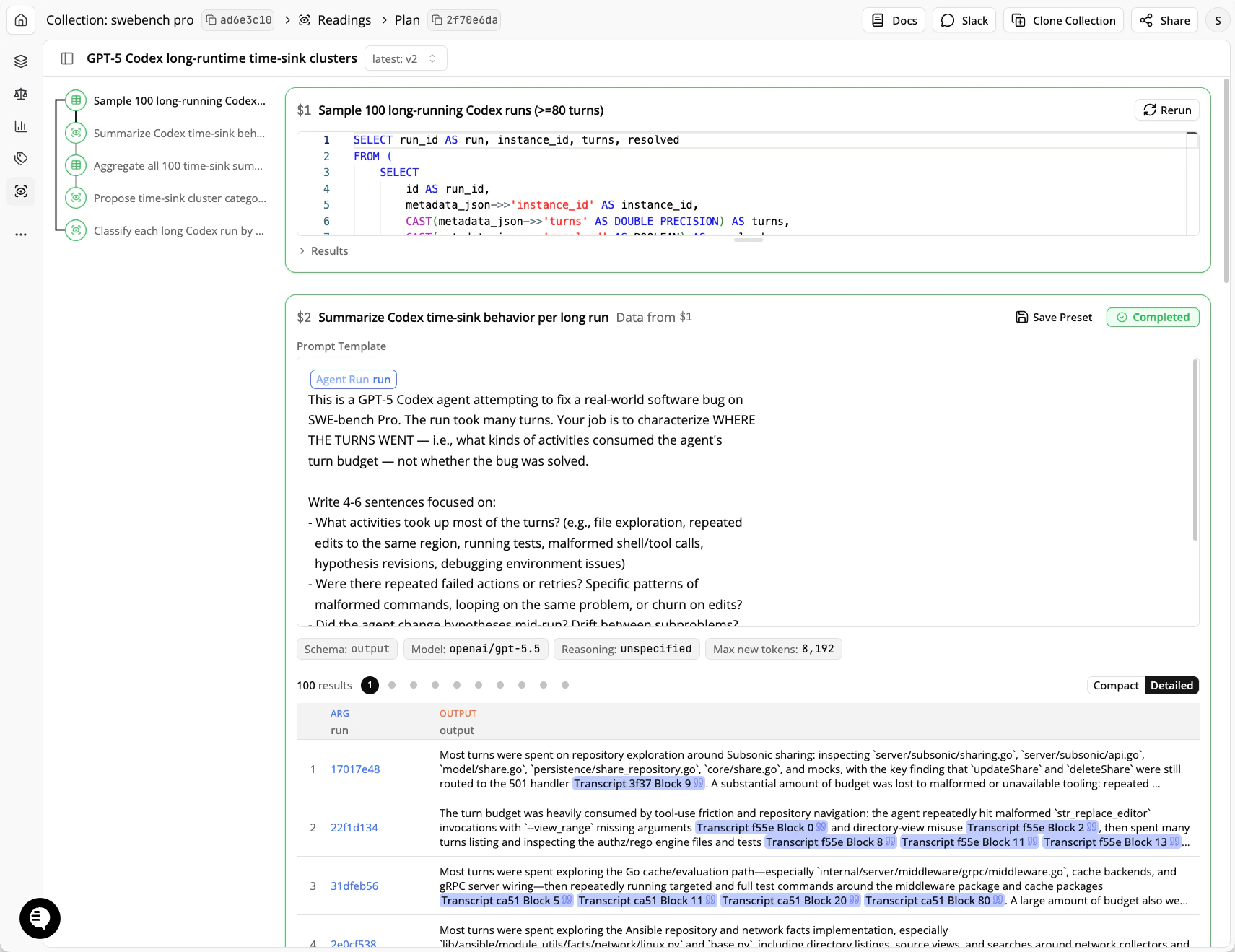Expand the Results section of step $1

[323, 251]
